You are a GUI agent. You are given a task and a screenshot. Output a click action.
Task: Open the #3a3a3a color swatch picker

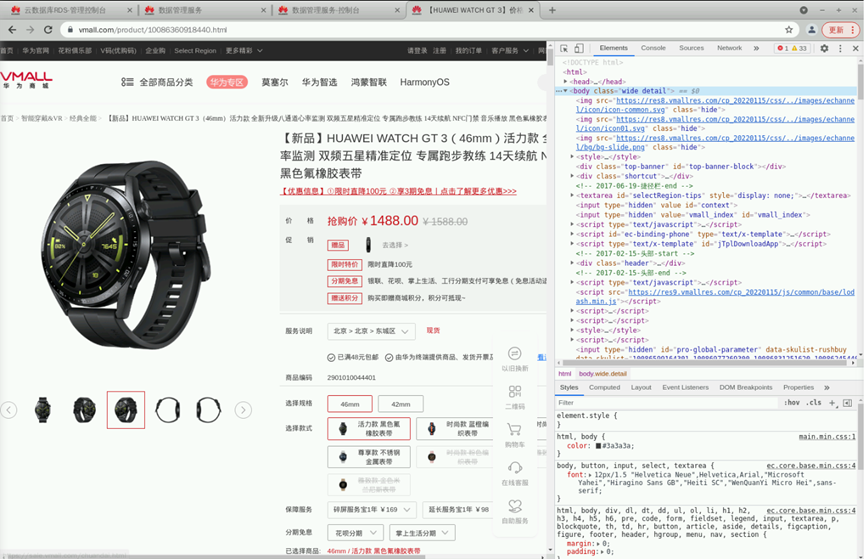[x=599, y=445]
